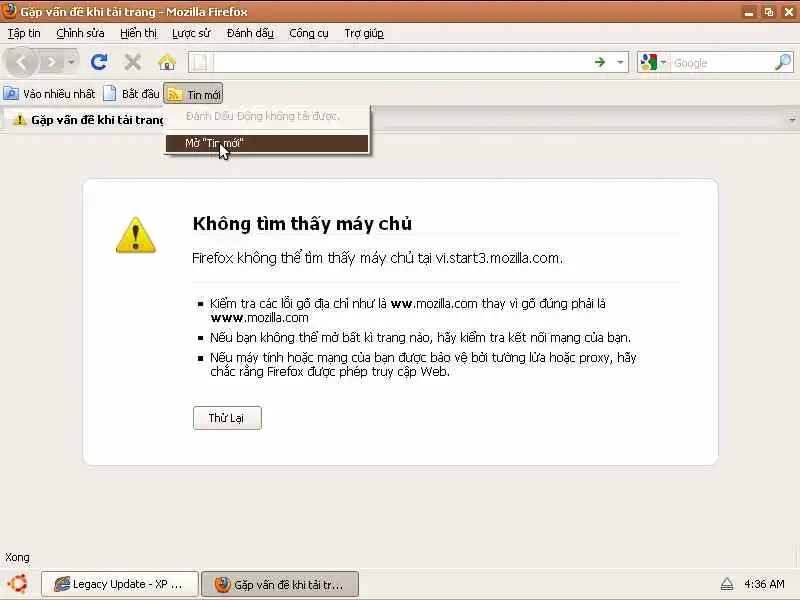The width and height of the screenshot is (800, 600).
Task: Open the Đánh dấu menu
Action: pyautogui.click(x=250, y=33)
